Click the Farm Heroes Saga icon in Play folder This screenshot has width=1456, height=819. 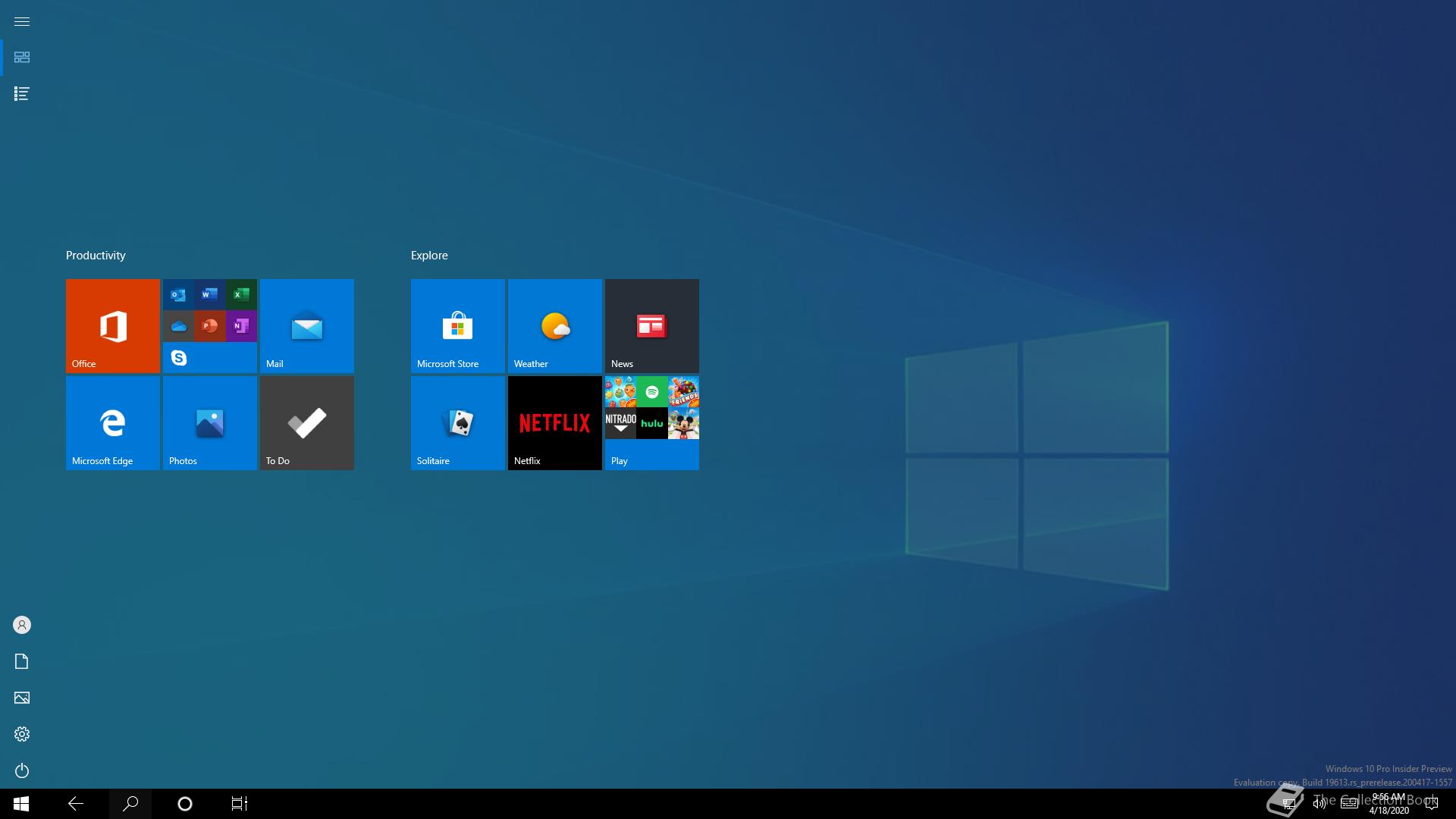click(x=620, y=391)
